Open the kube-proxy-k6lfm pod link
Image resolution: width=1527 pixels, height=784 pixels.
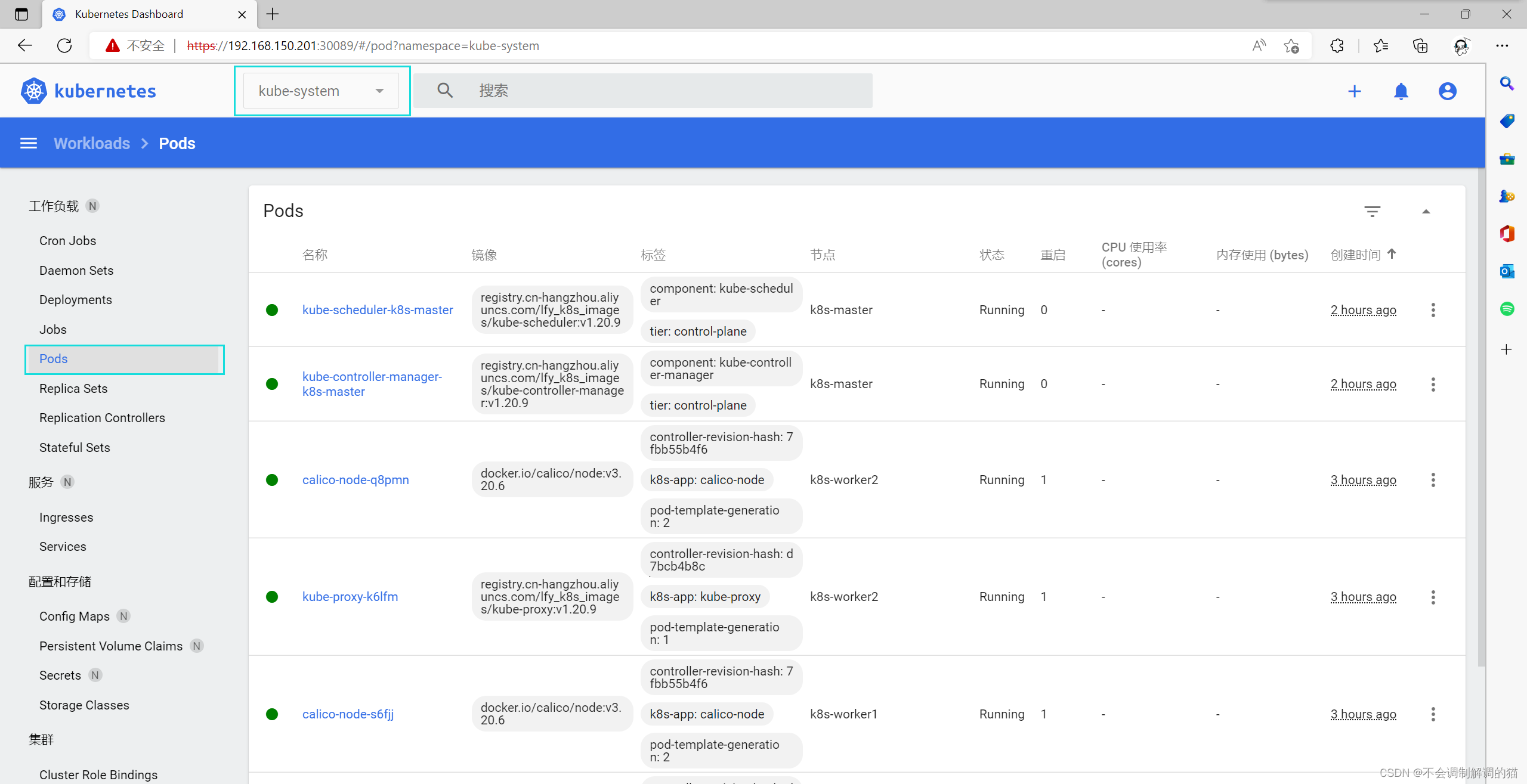pyautogui.click(x=350, y=597)
